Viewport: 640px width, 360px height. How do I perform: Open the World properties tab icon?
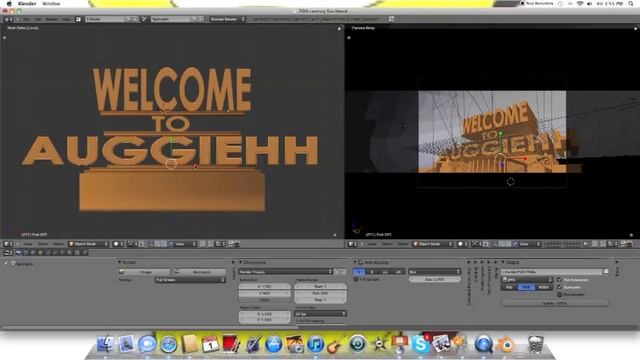(x=33, y=253)
